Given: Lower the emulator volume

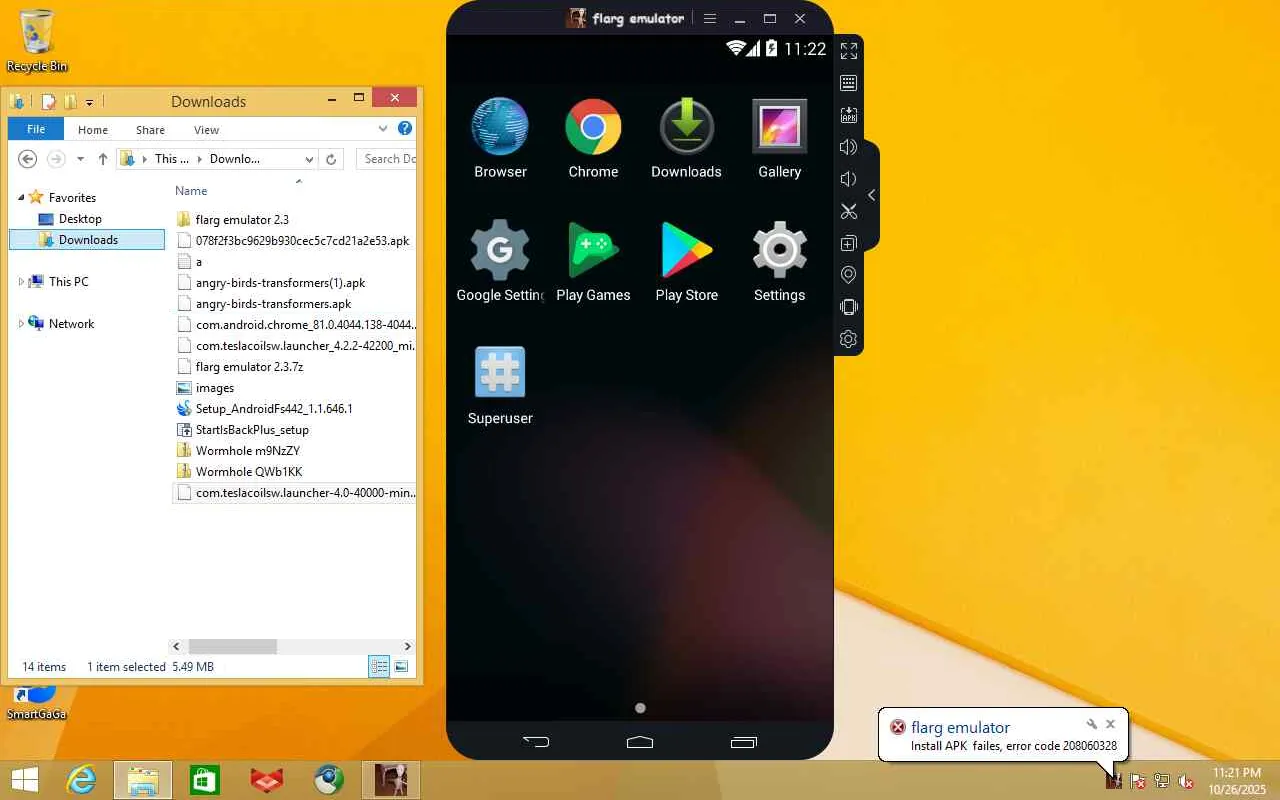Looking at the screenshot, I should click(849, 179).
